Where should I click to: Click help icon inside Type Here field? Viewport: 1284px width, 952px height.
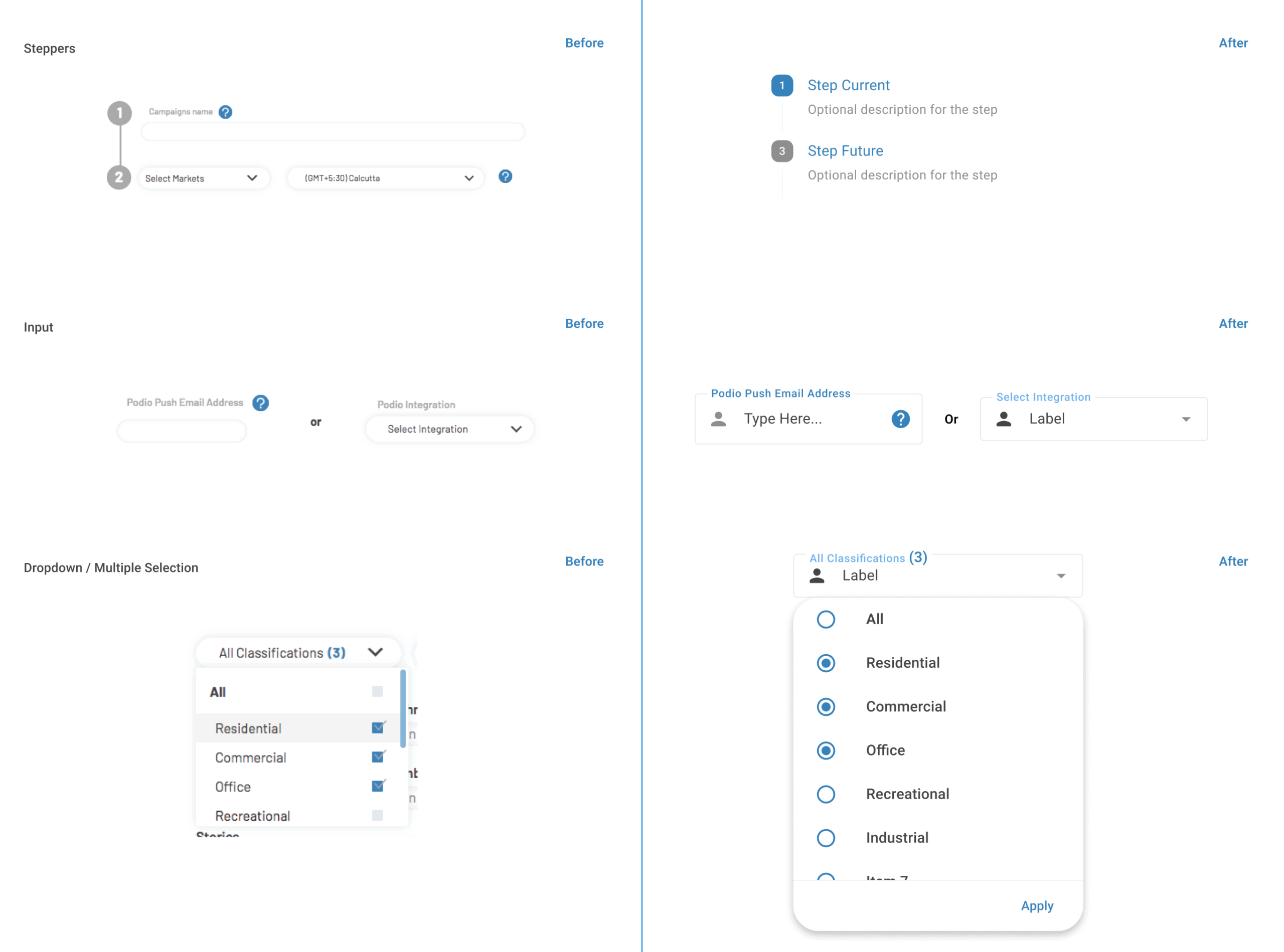[x=900, y=420]
